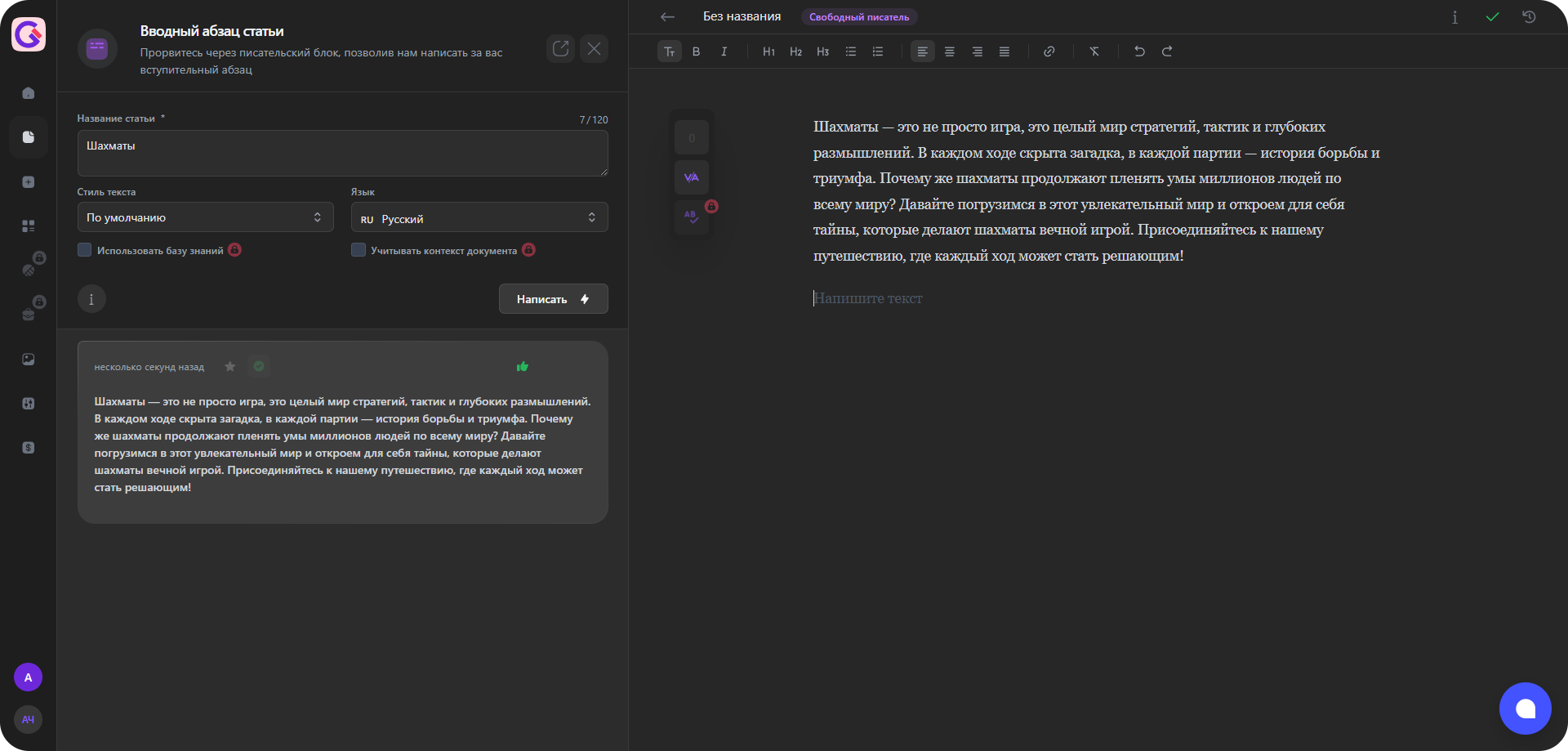Apply Heading 3 style
The height and width of the screenshot is (751, 1568).
[x=823, y=51]
